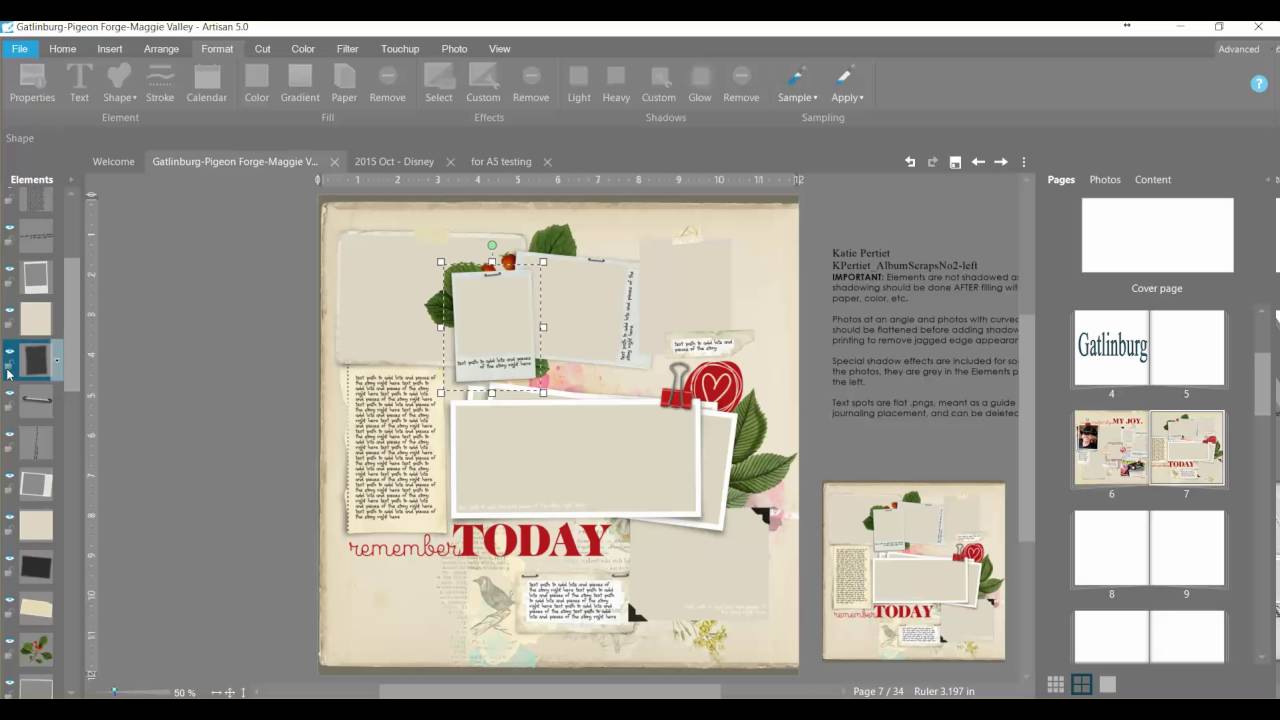1280x720 pixels.
Task: Open the Photos panel tab
Action: [x=1105, y=180]
